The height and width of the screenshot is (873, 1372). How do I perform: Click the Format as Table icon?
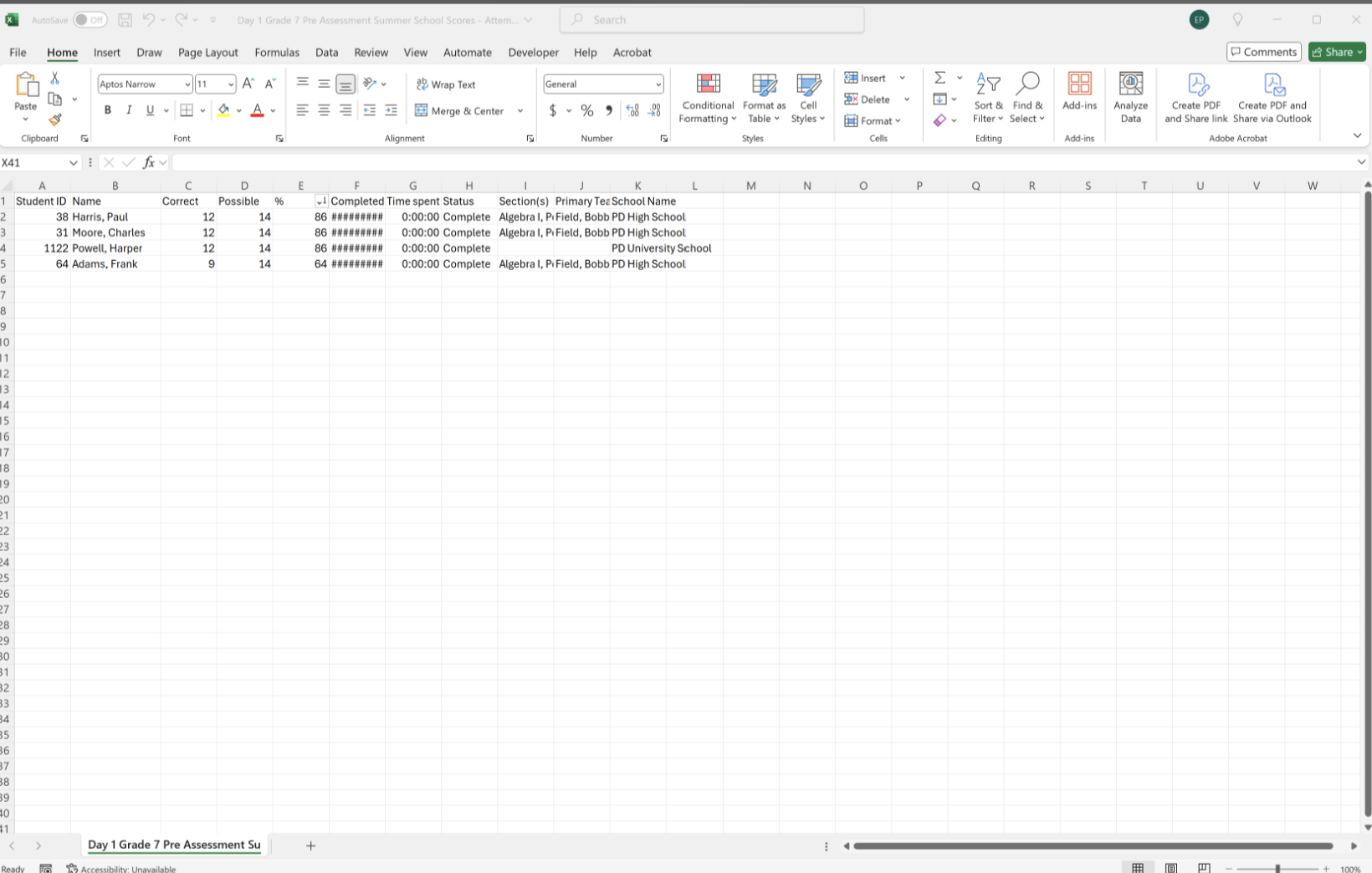tap(764, 98)
